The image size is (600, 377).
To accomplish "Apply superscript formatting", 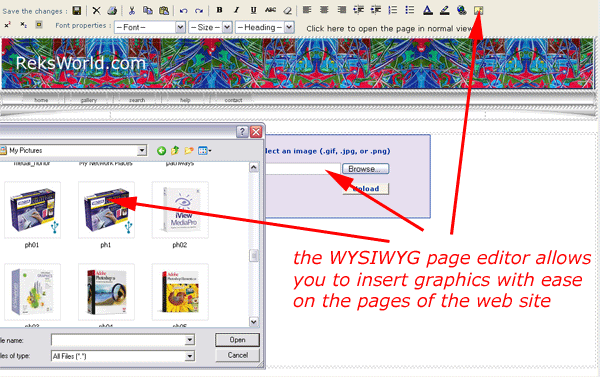I will pos(8,25).
